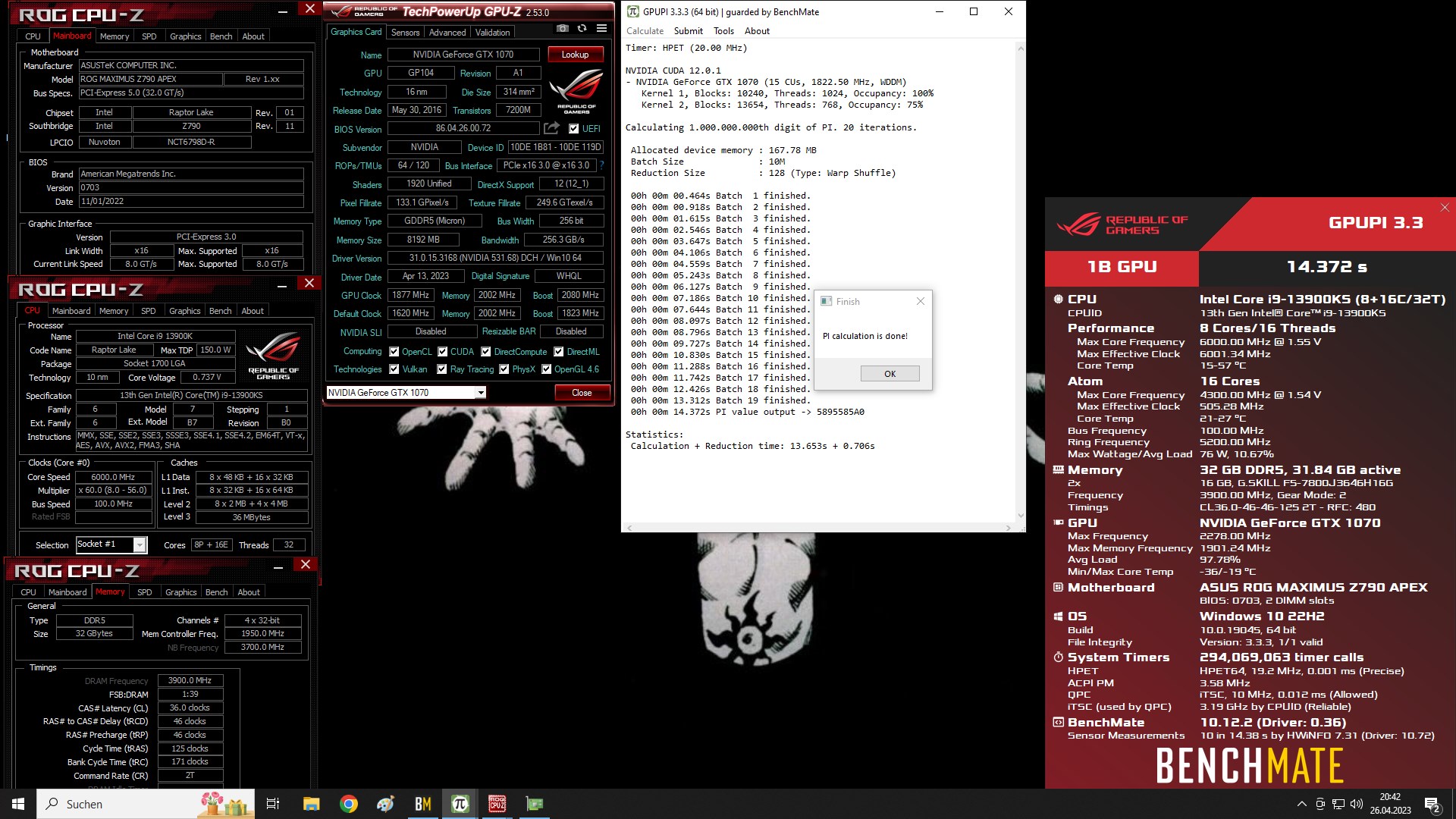
Task: Open the Calculate menu in GPUPI
Action: click(645, 31)
